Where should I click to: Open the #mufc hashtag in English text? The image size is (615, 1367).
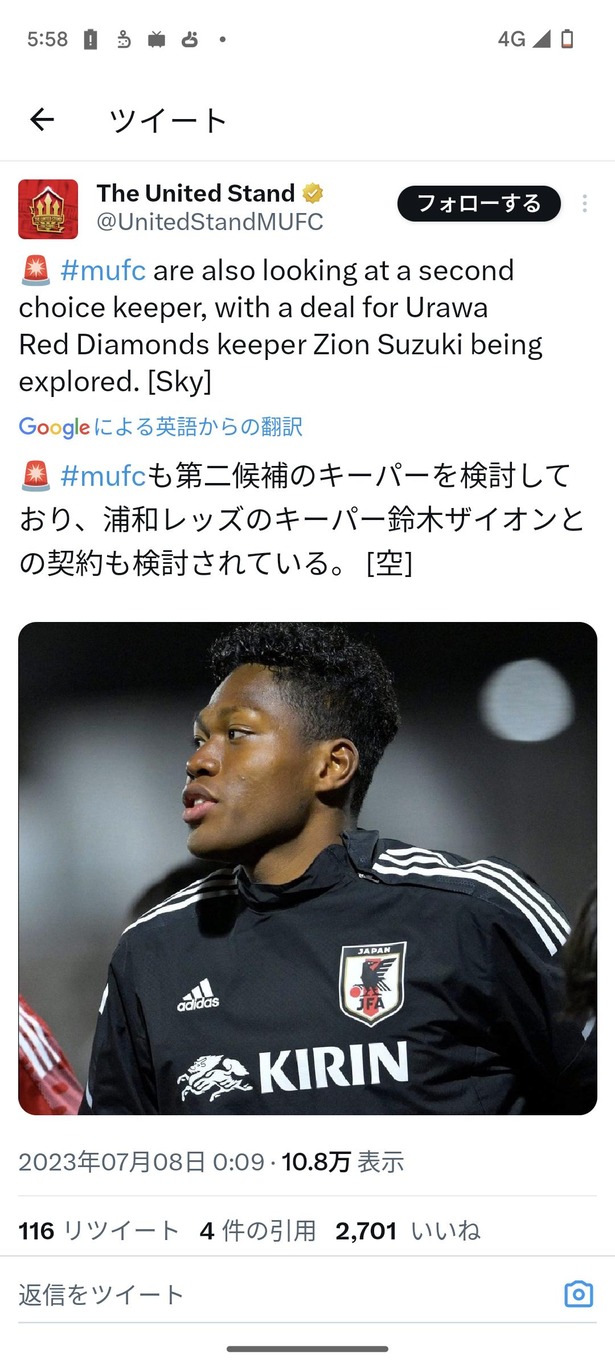coord(103,271)
